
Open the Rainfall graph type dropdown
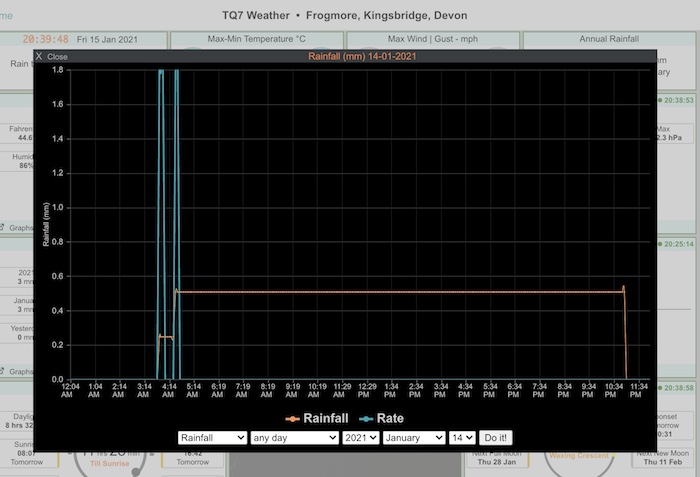tap(212, 438)
